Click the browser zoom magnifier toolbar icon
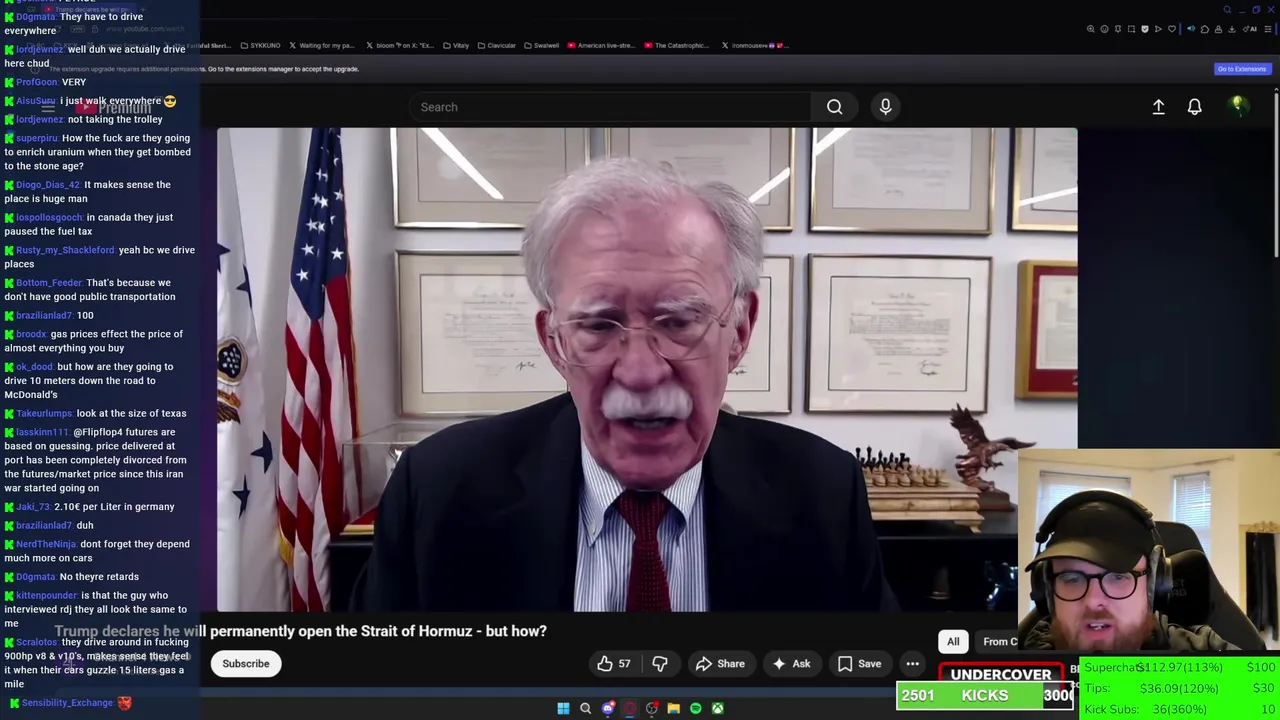 point(1091,29)
